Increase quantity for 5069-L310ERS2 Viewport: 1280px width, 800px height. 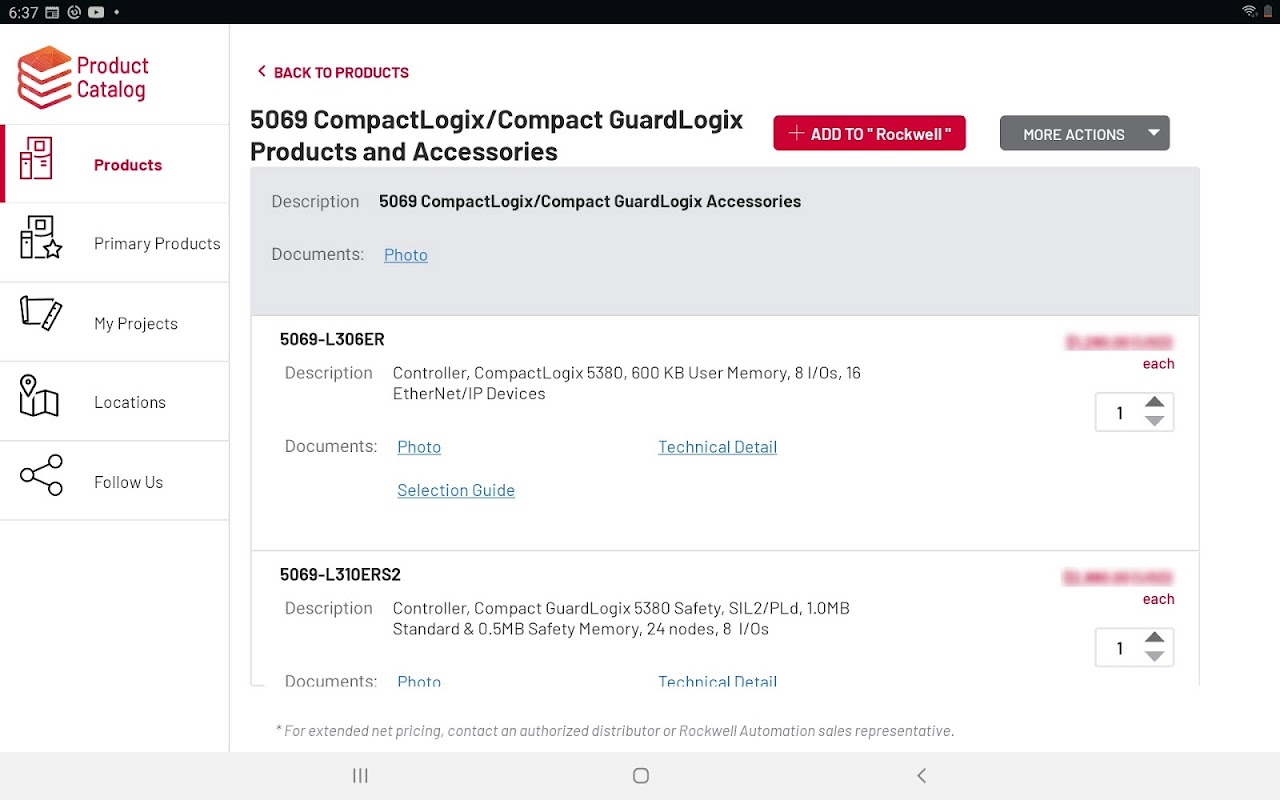[1155, 638]
